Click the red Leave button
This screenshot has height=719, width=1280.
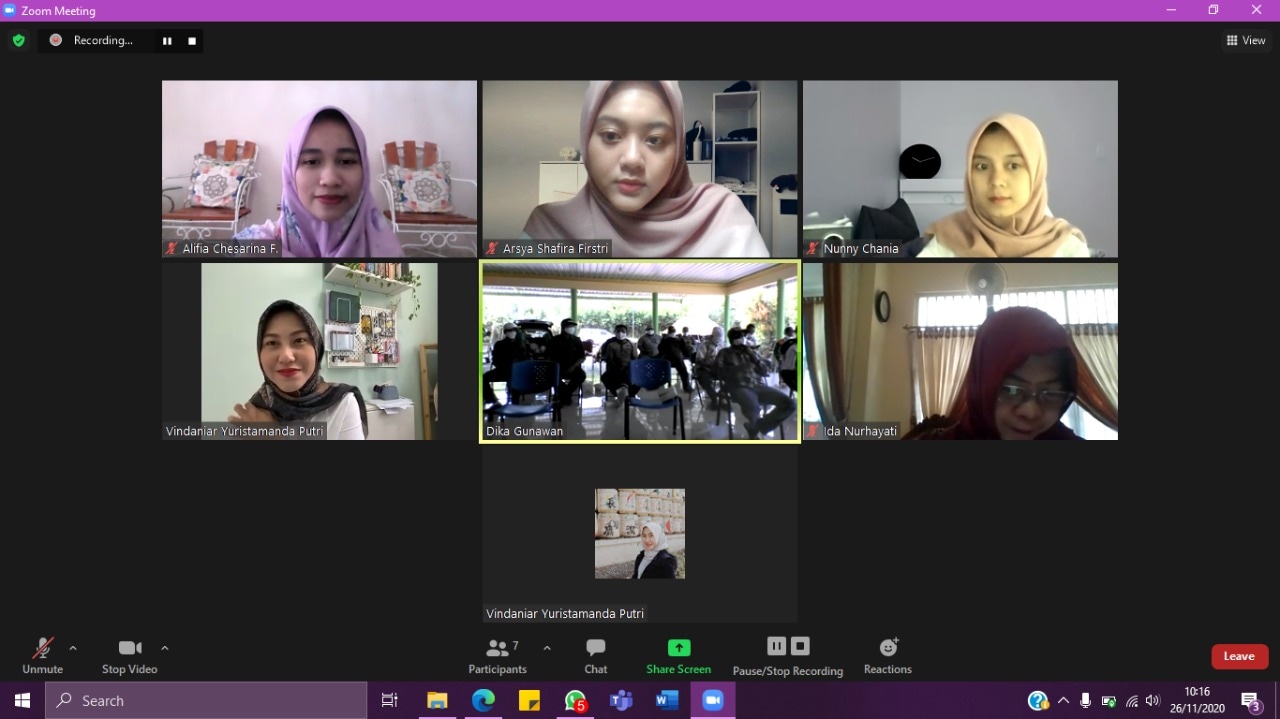[x=1239, y=656]
